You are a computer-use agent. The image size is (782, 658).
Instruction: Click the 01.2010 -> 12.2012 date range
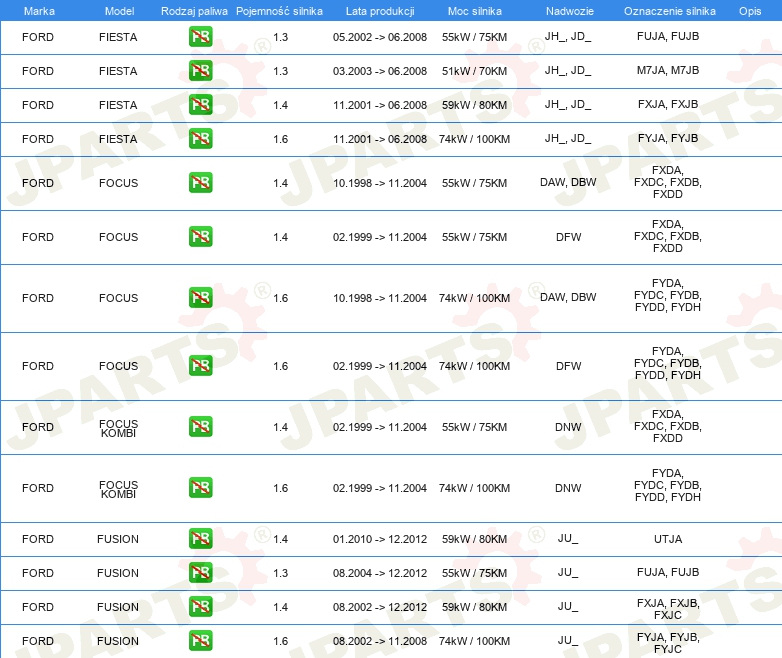click(x=380, y=539)
